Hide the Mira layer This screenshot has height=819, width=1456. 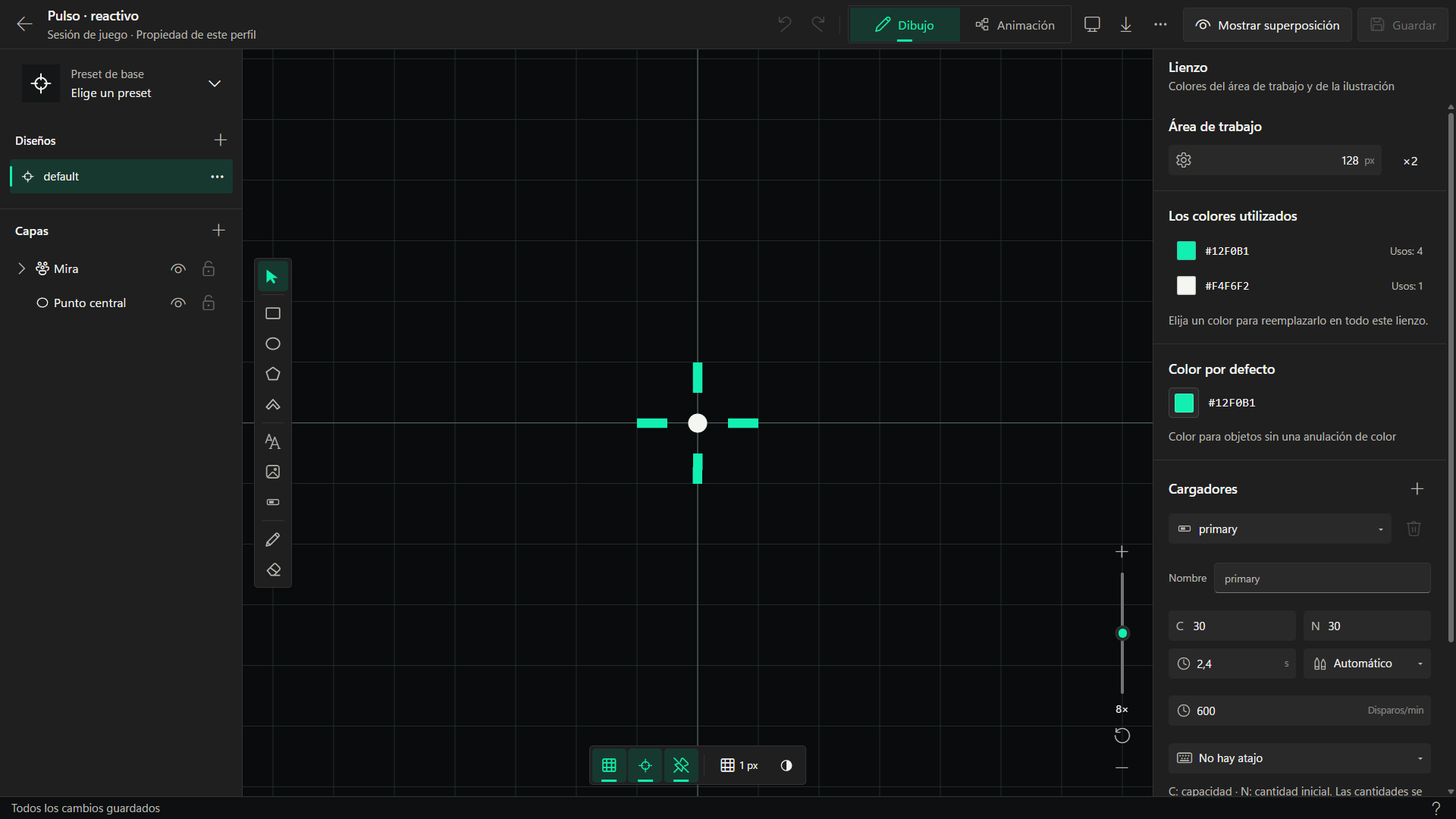tap(178, 268)
